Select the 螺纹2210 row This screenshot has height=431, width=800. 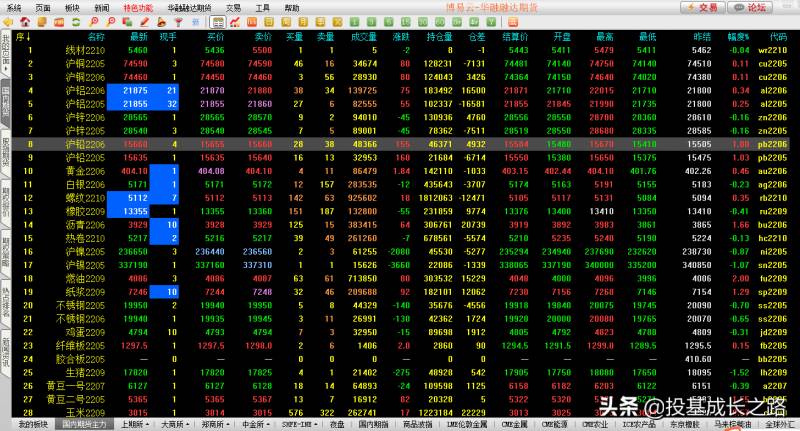[401, 198]
